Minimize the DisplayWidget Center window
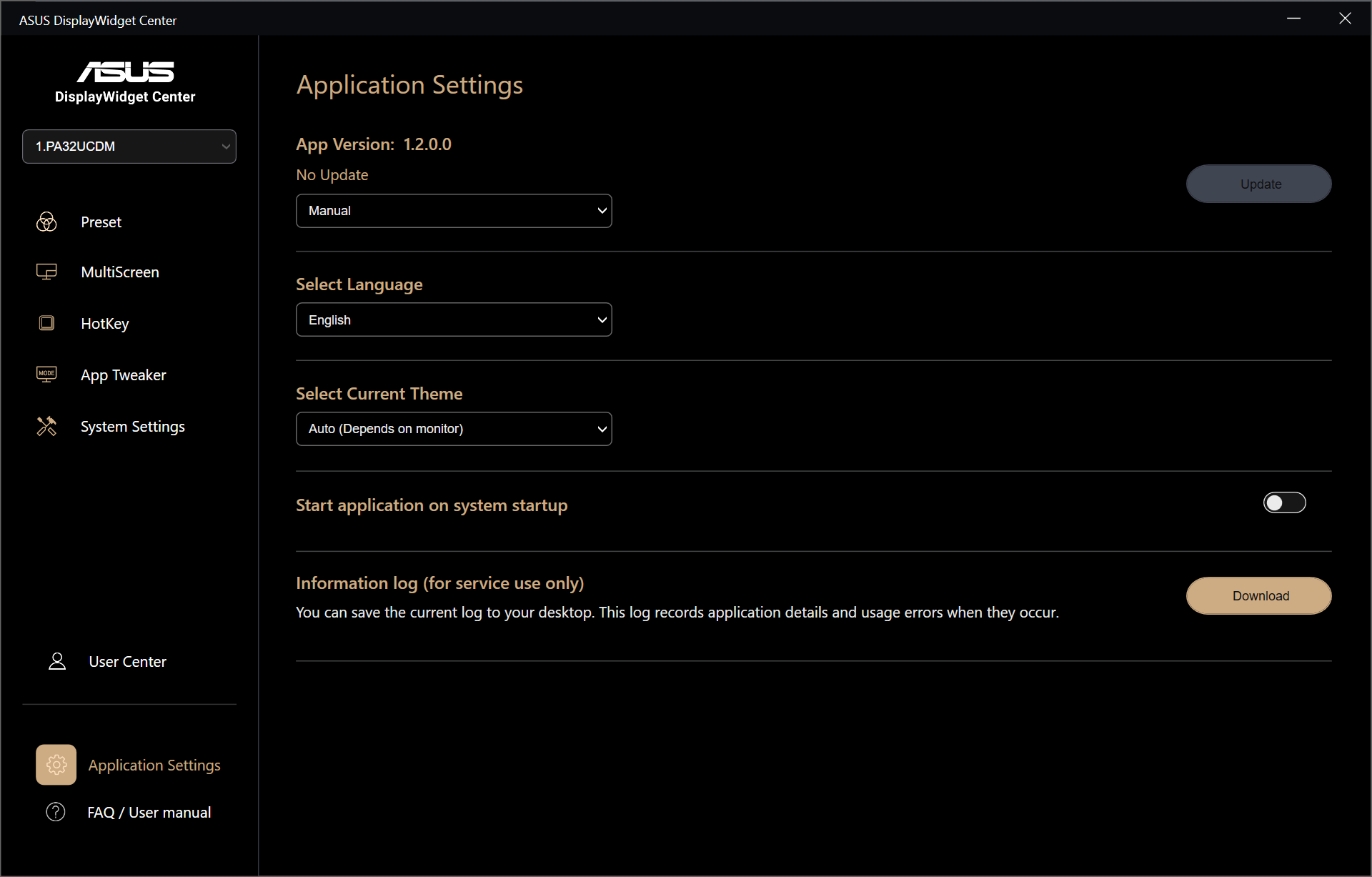 [x=1293, y=19]
